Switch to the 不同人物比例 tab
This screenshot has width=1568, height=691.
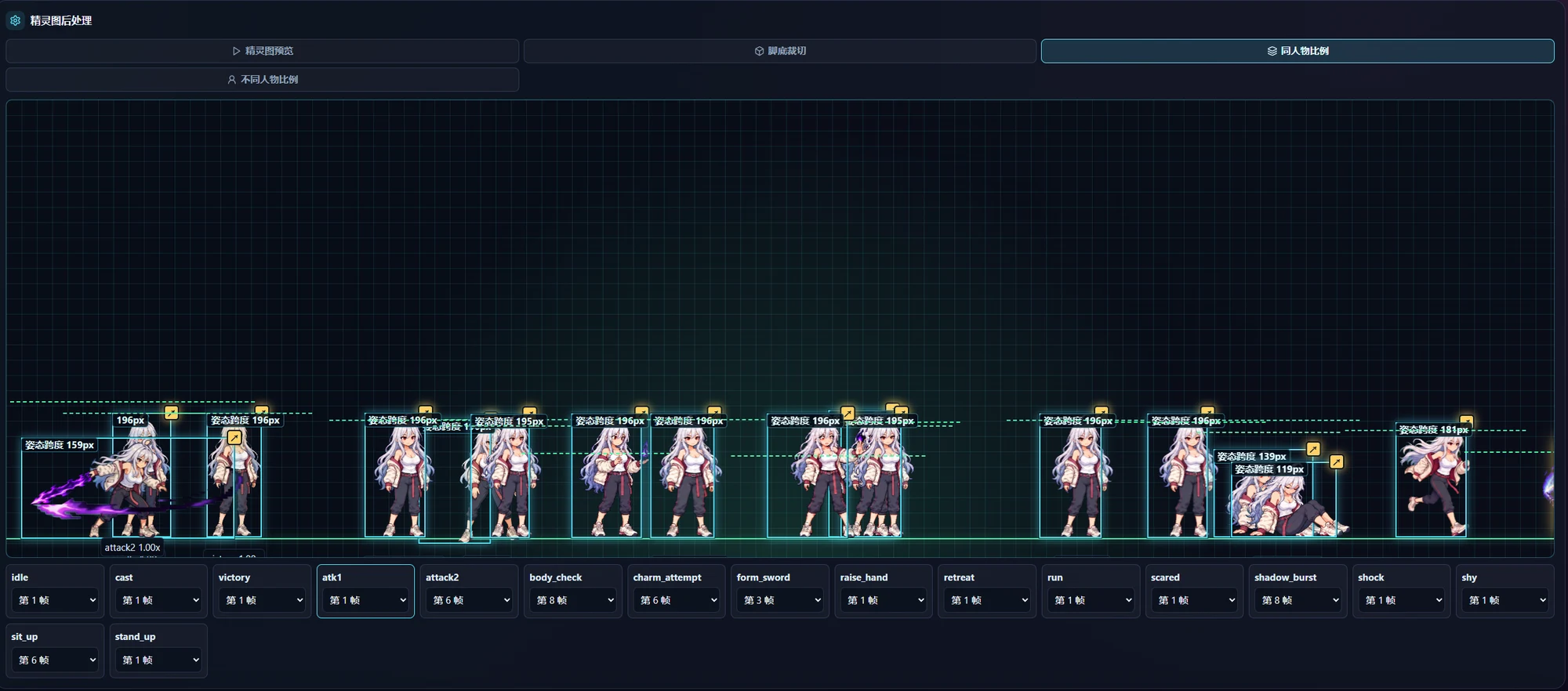pos(263,80)
